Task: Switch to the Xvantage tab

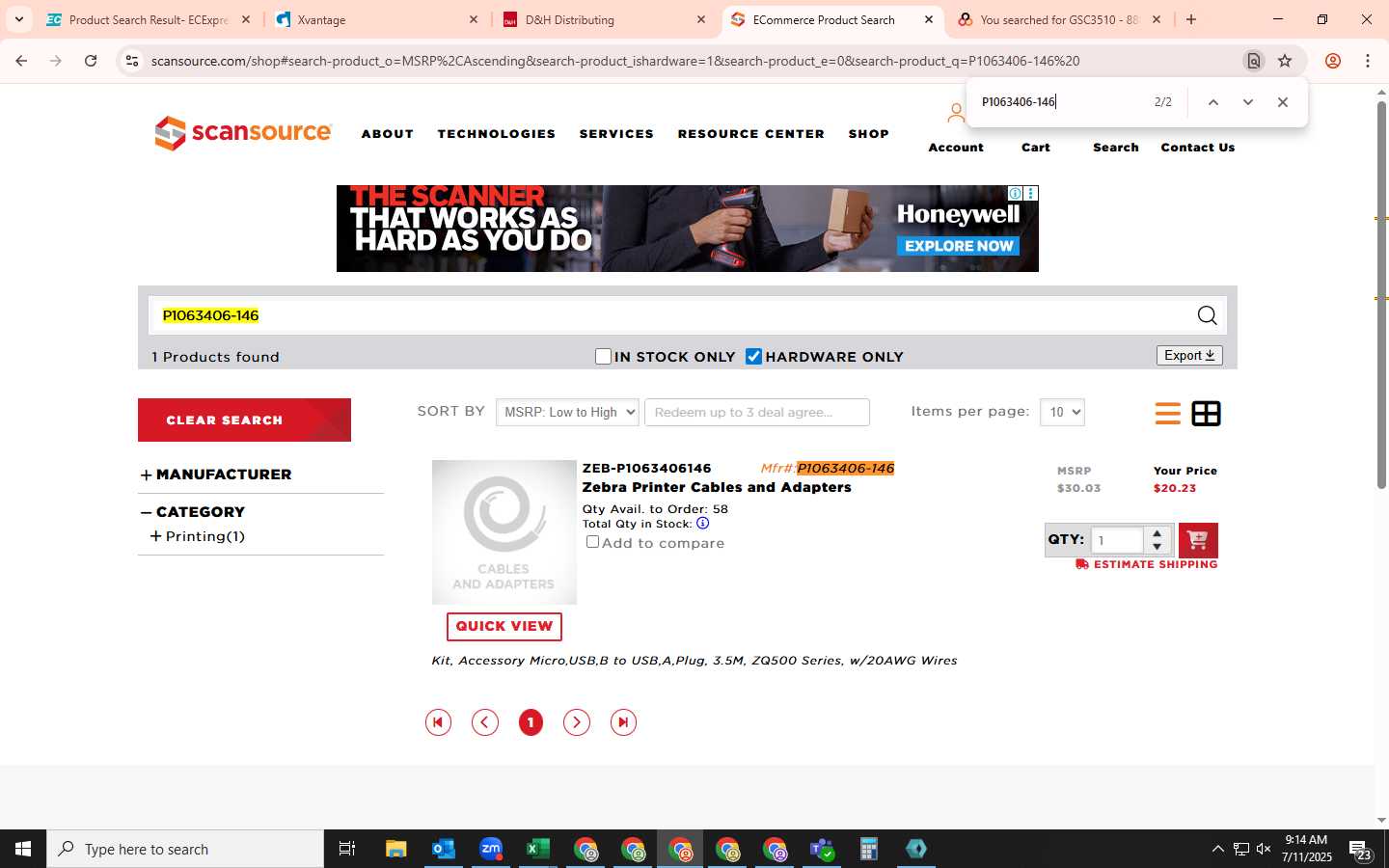Action: (x=376, y=19)
